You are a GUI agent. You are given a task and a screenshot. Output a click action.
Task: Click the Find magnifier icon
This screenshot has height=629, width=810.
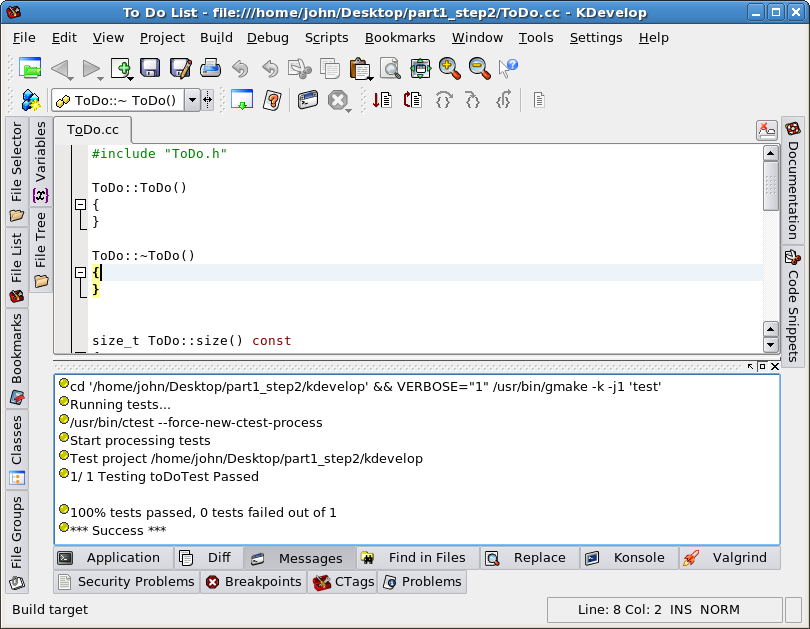390,68
